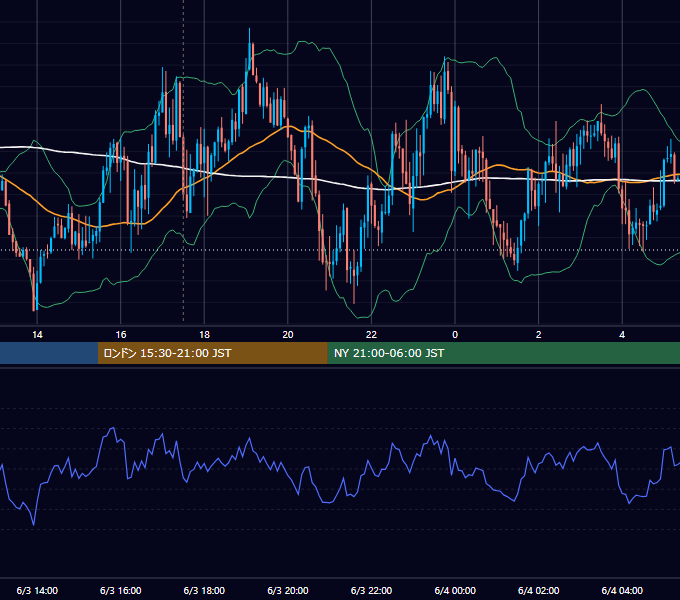Click the '6/3 14:00' label on oscillator axis
The image size is (680, 600).
37,590
